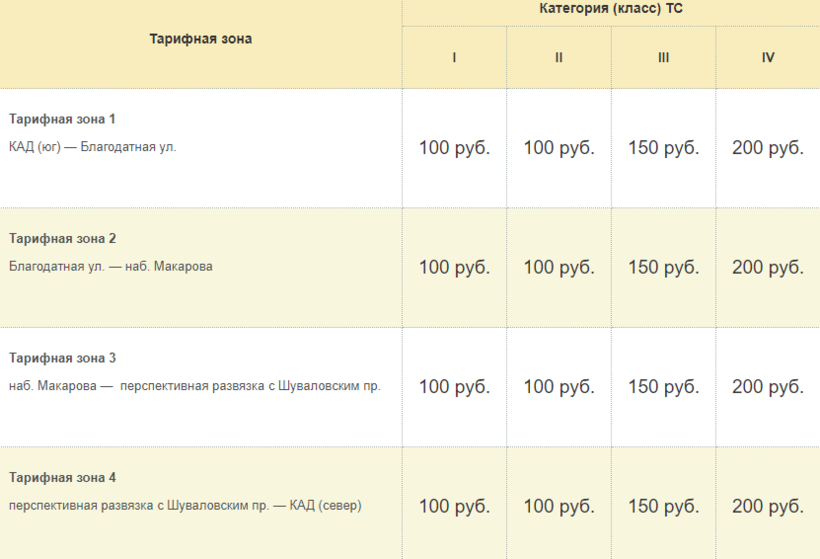Screen dimensions: 820x559
Task: Click the "Категория (класс) ТС" header
Action: [611, 9]
